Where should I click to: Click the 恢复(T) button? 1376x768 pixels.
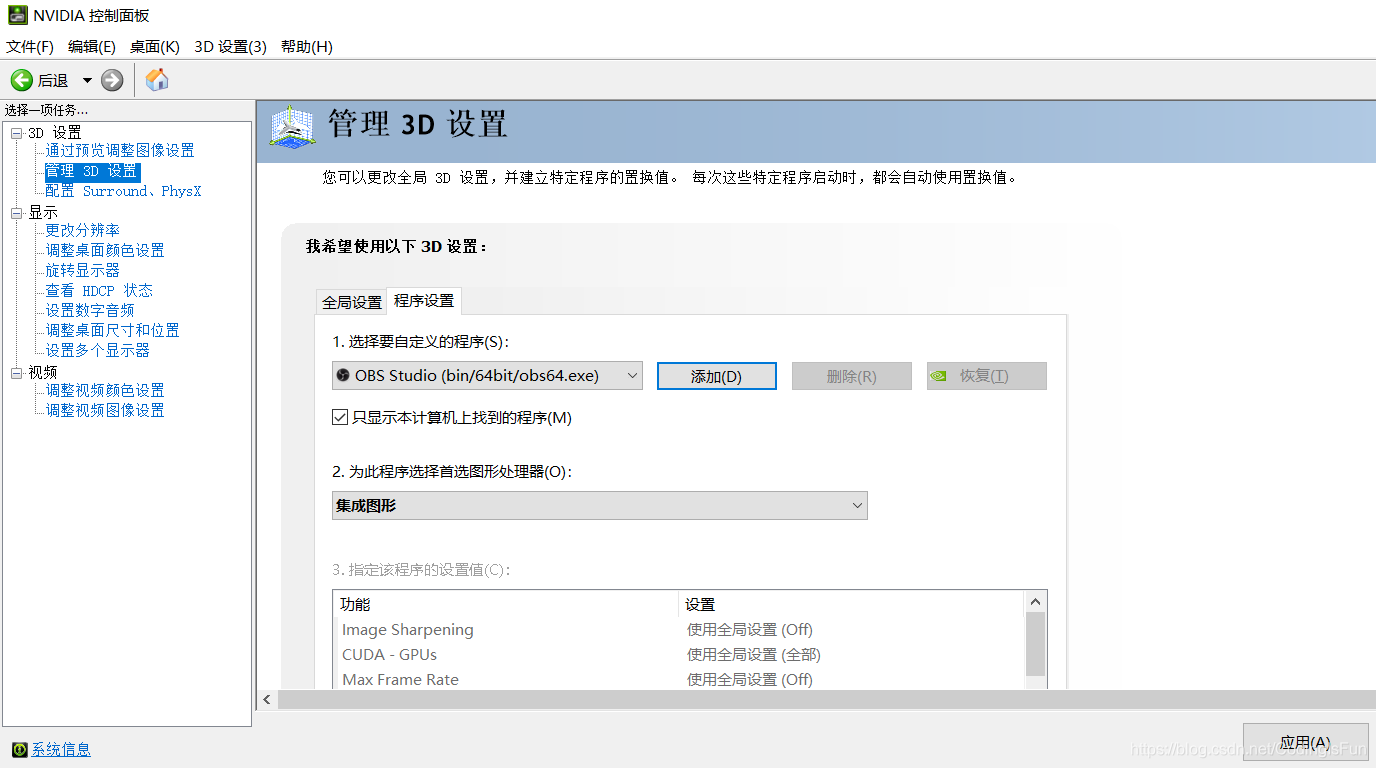987,376
